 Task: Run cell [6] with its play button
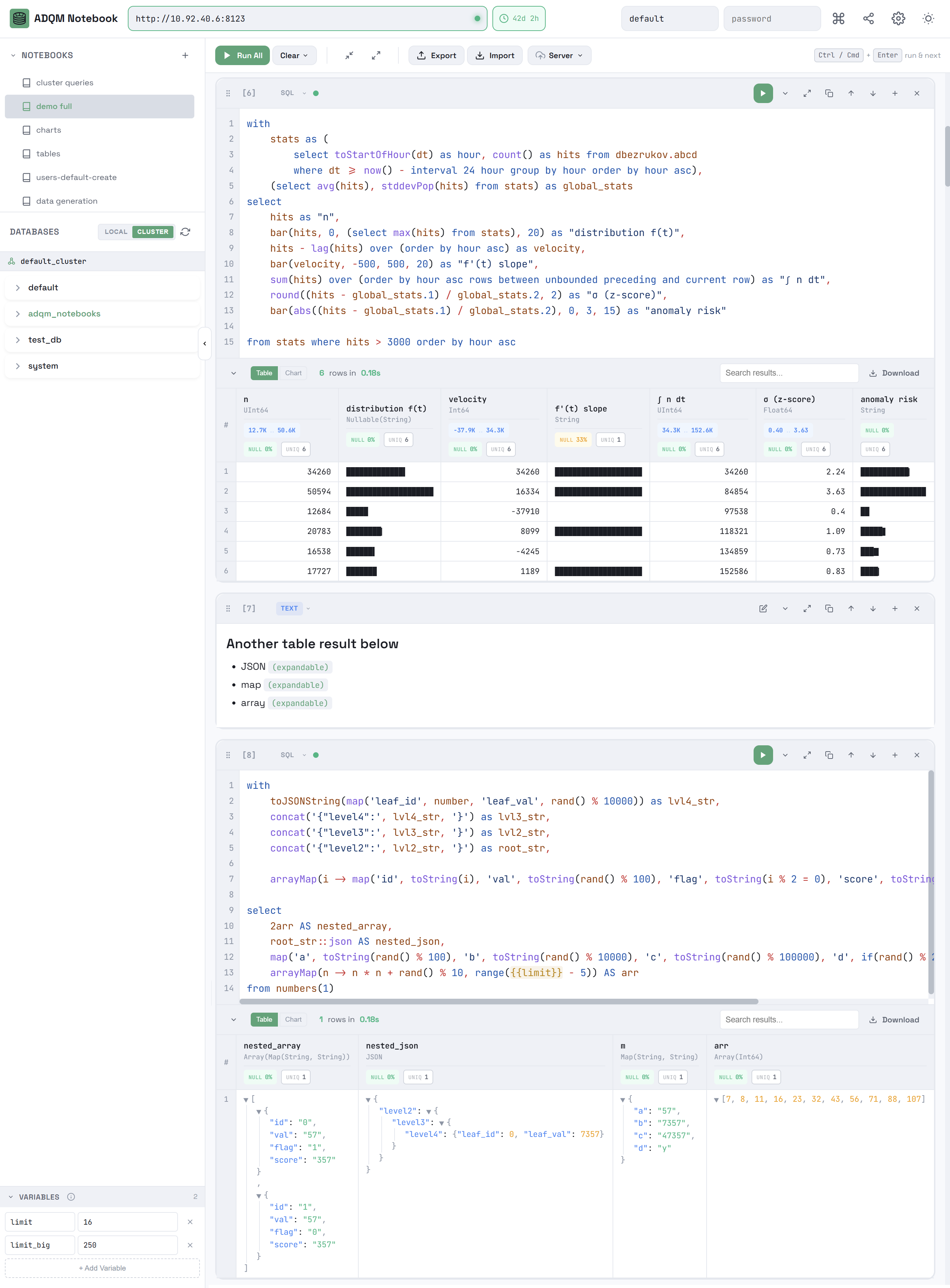(x=763, y=93)
